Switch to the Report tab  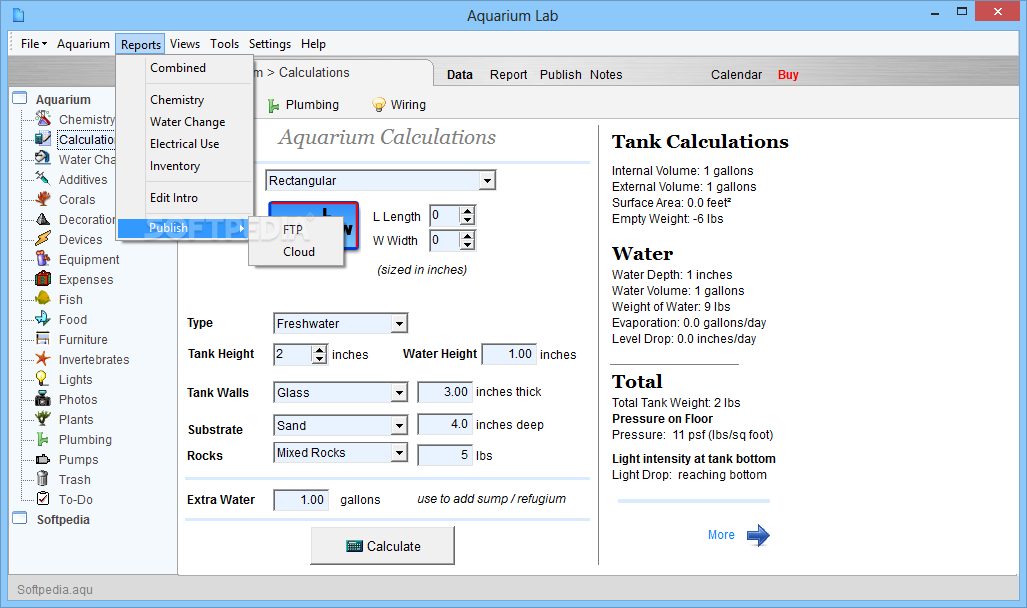pos(508,75)
